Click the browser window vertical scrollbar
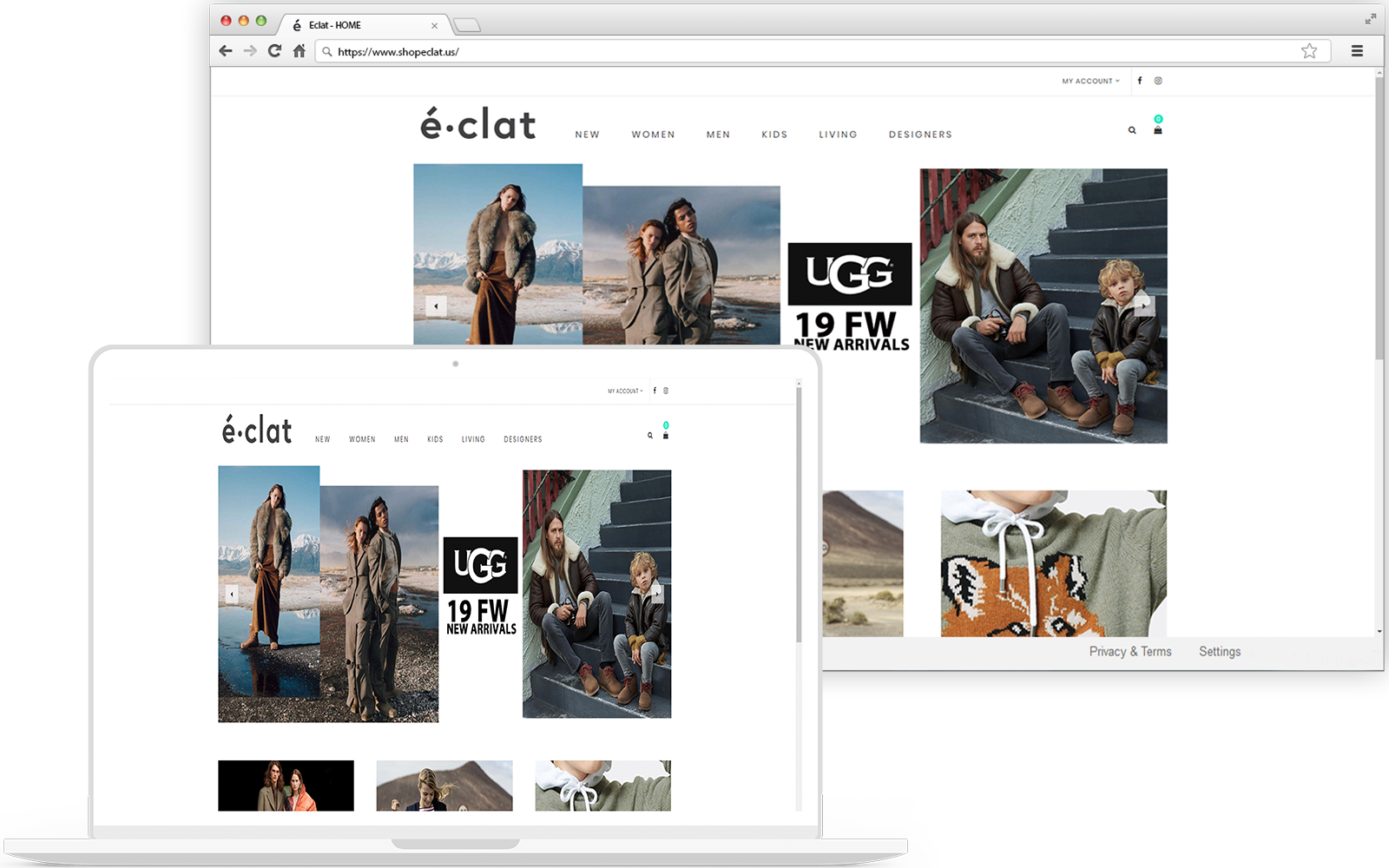 point(1379,217)
